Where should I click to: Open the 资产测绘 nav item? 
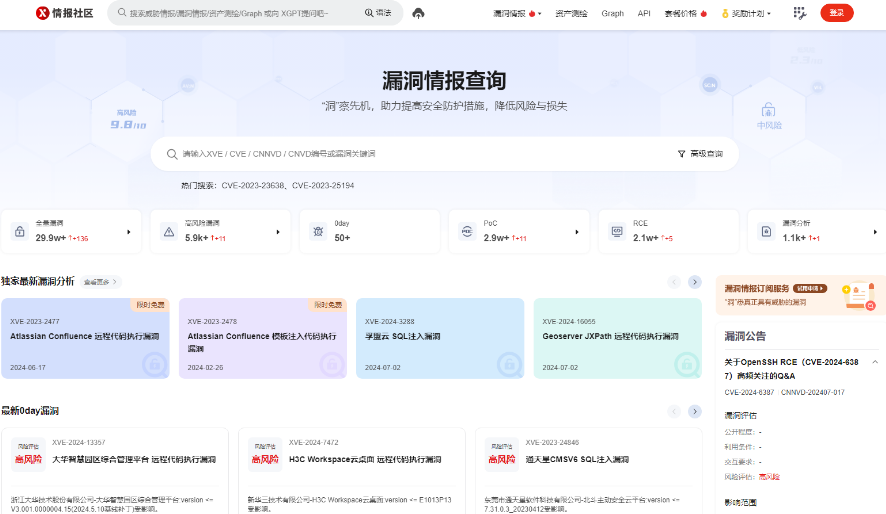[x=570, y=13]
